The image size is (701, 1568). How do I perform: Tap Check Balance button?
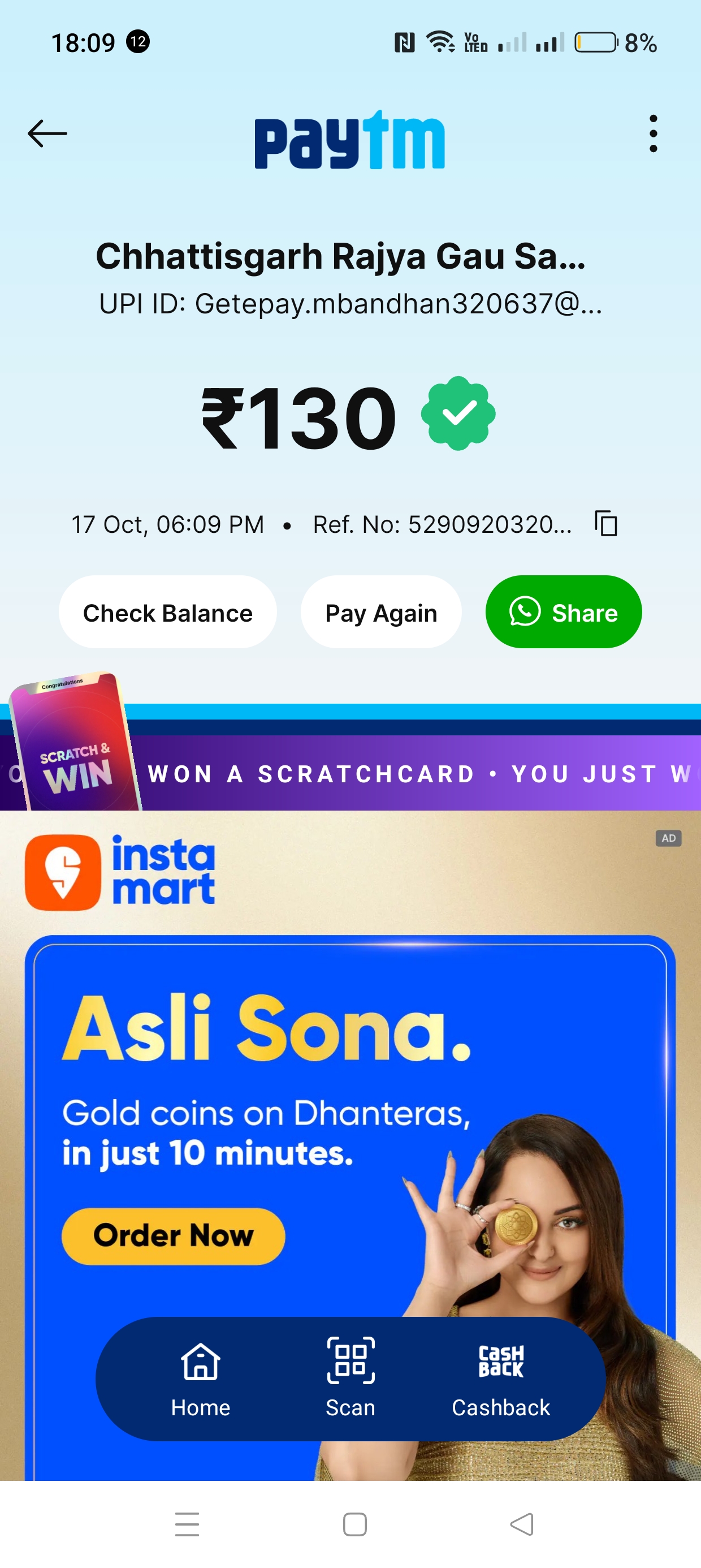pos(168,611)
